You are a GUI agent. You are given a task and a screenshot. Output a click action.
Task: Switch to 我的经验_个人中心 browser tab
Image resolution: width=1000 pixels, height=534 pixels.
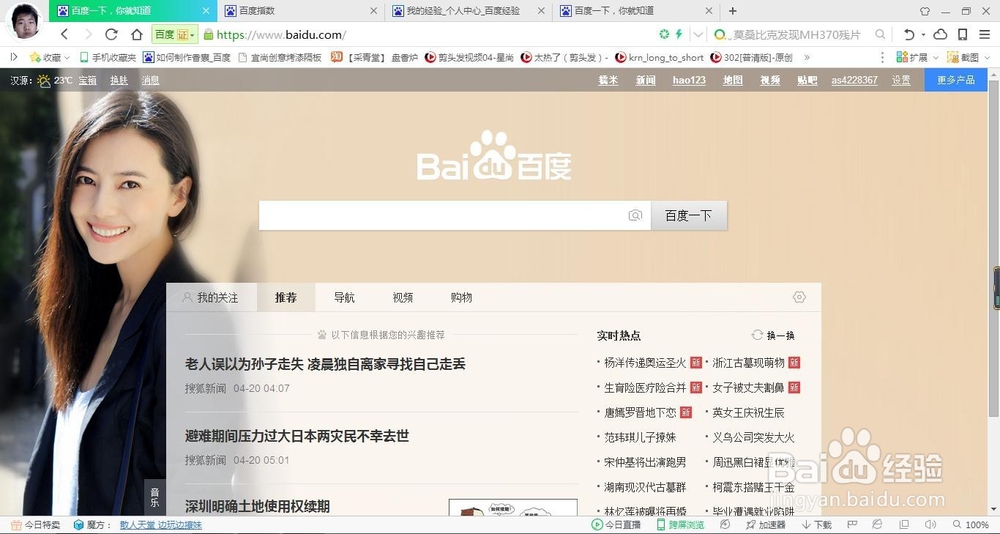coord(469,11)
